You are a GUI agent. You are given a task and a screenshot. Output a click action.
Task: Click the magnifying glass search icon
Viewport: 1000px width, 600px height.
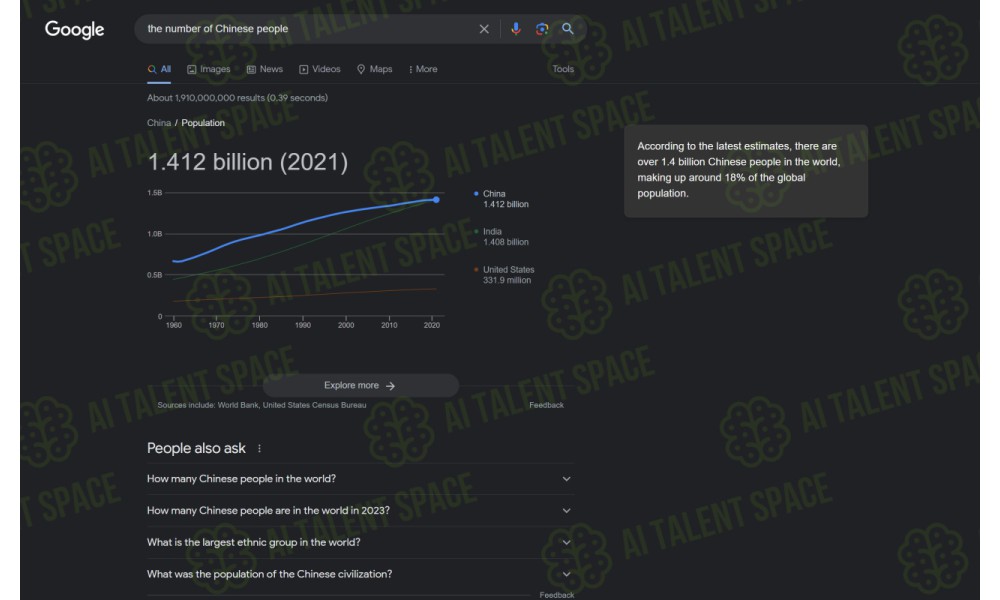[568, 29]
